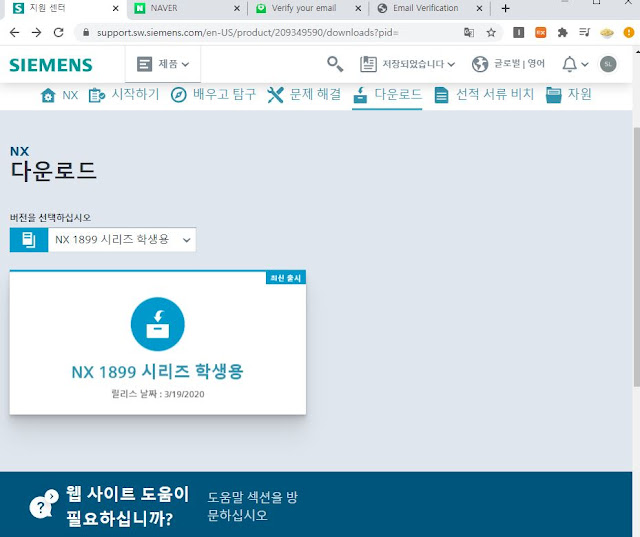This screenshot has width=640, height=537.
Task: Click the page vertical scrollbar
Action: point(636,257)
